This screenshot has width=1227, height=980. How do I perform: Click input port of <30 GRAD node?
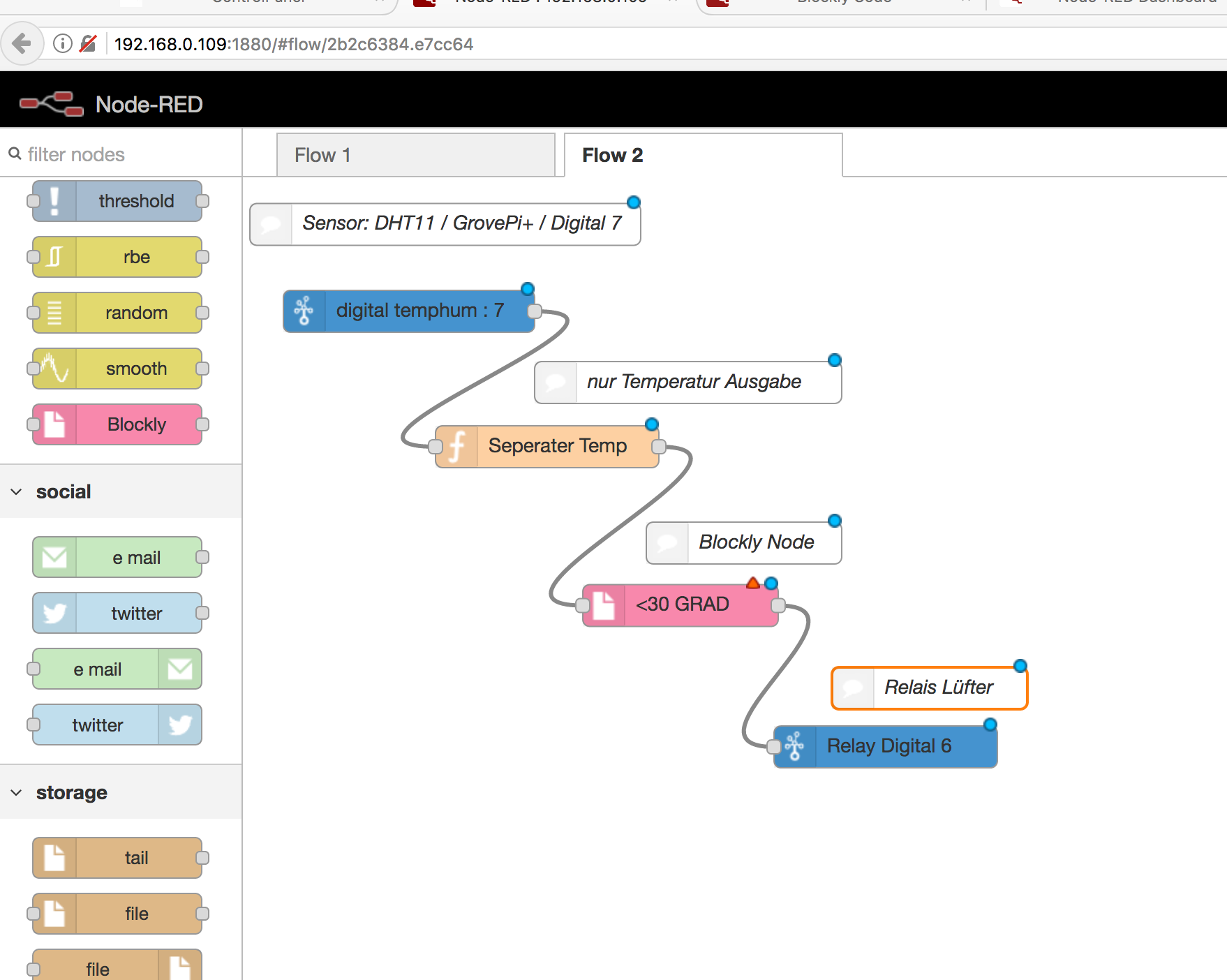[x=583, y=605]
